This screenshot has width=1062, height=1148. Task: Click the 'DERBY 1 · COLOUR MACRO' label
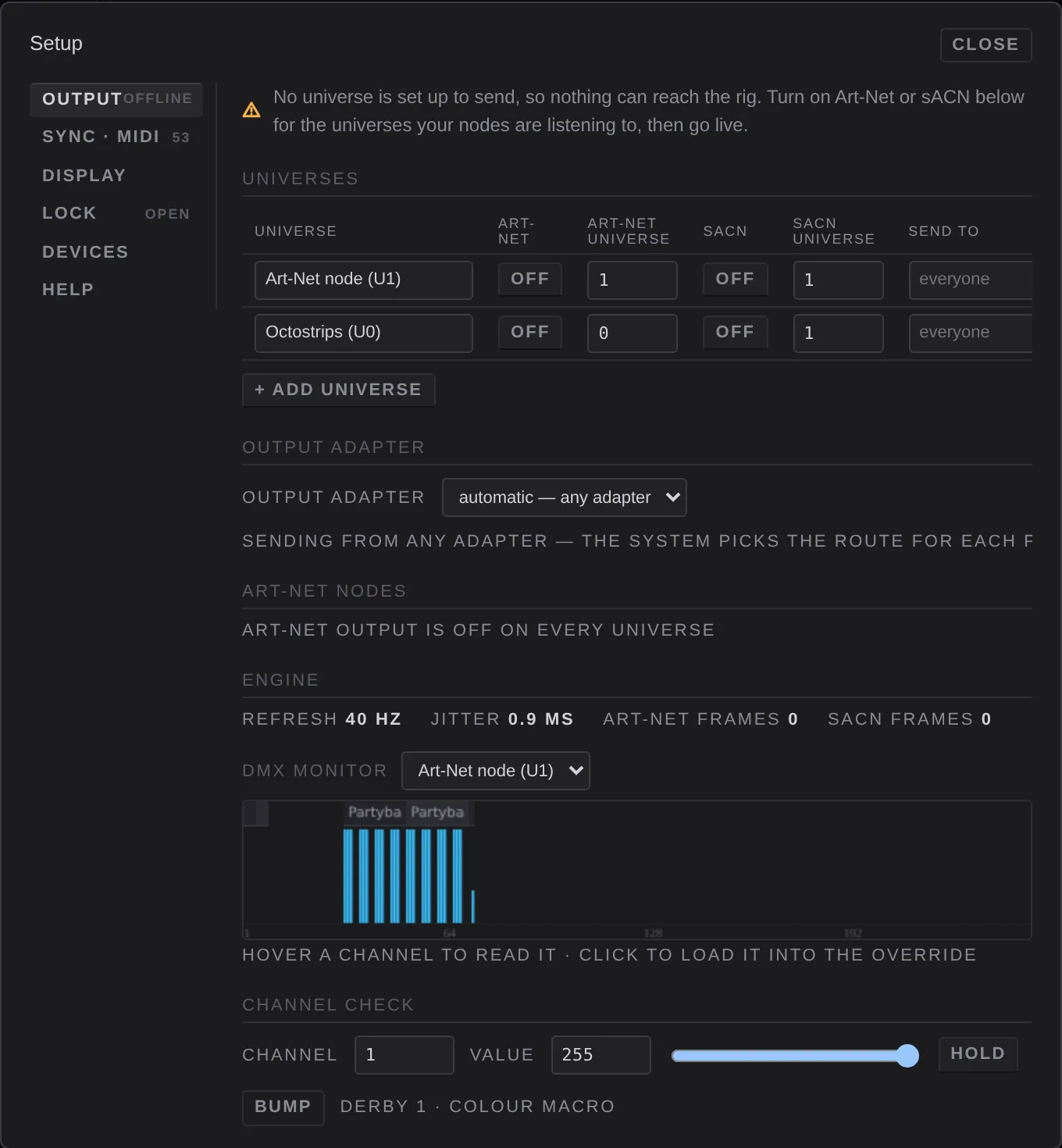point(477,1107)
